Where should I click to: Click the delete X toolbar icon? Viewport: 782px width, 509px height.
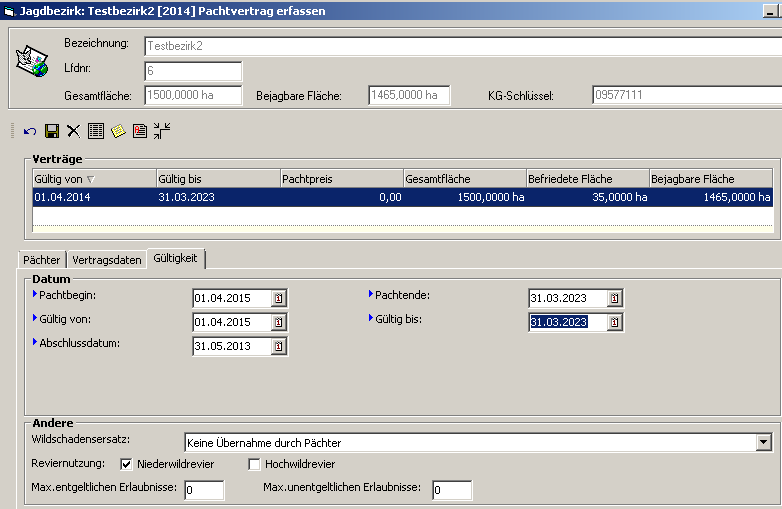[x=73, y=131]
